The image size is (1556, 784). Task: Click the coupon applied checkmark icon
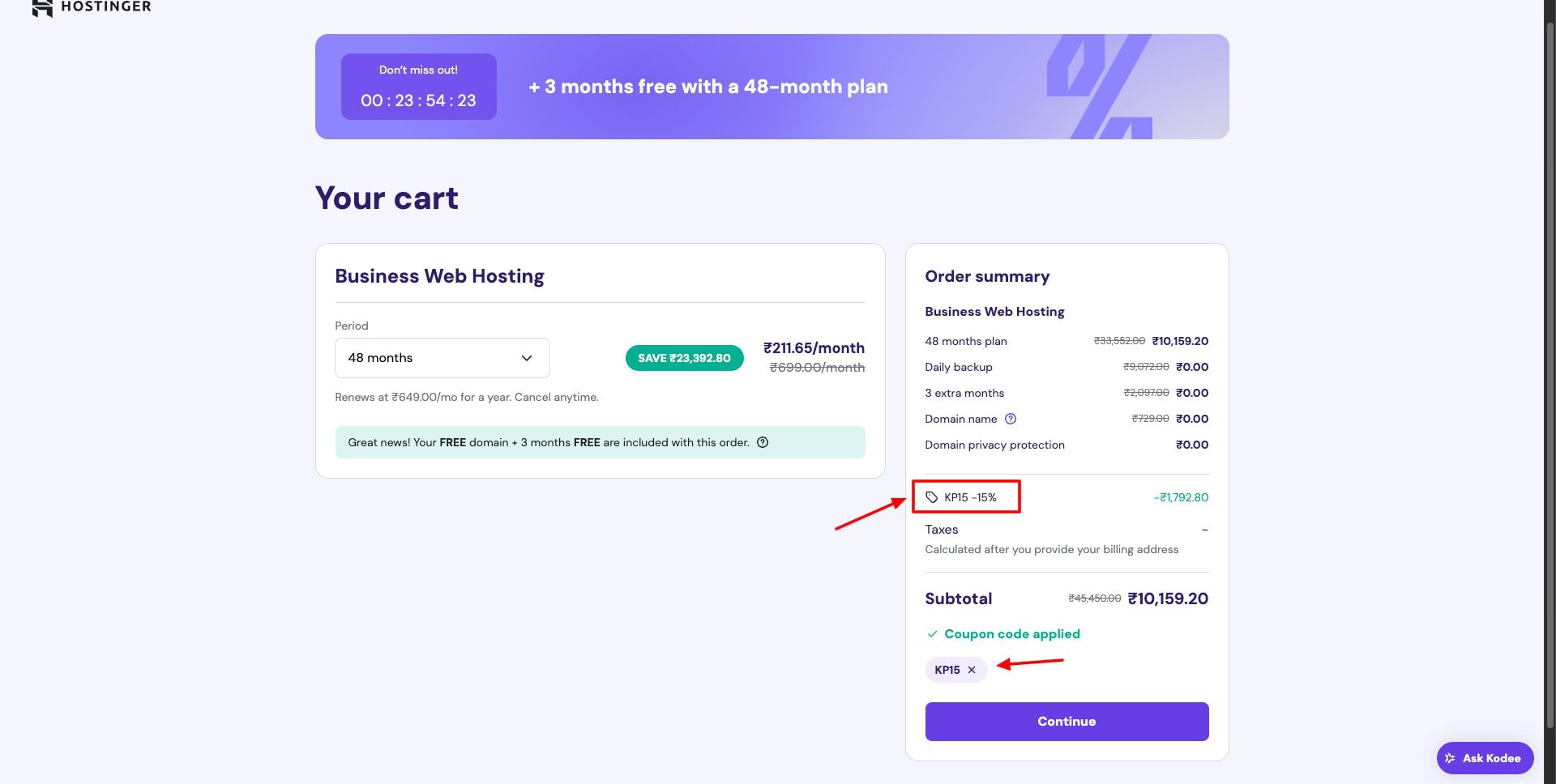coord(933,634)
